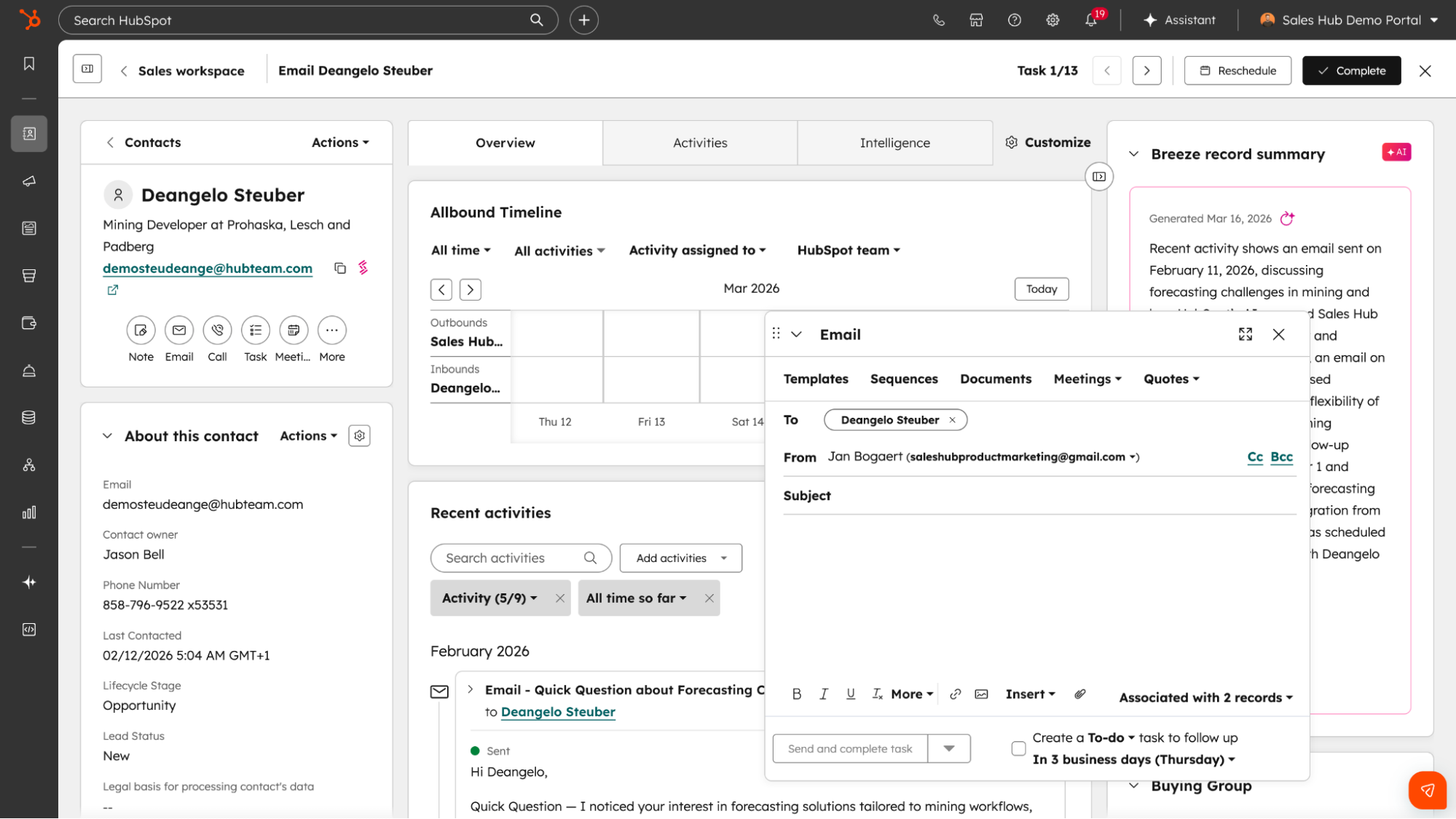
Task: Switch to the Intelligence tab
Action: point(894,143)
